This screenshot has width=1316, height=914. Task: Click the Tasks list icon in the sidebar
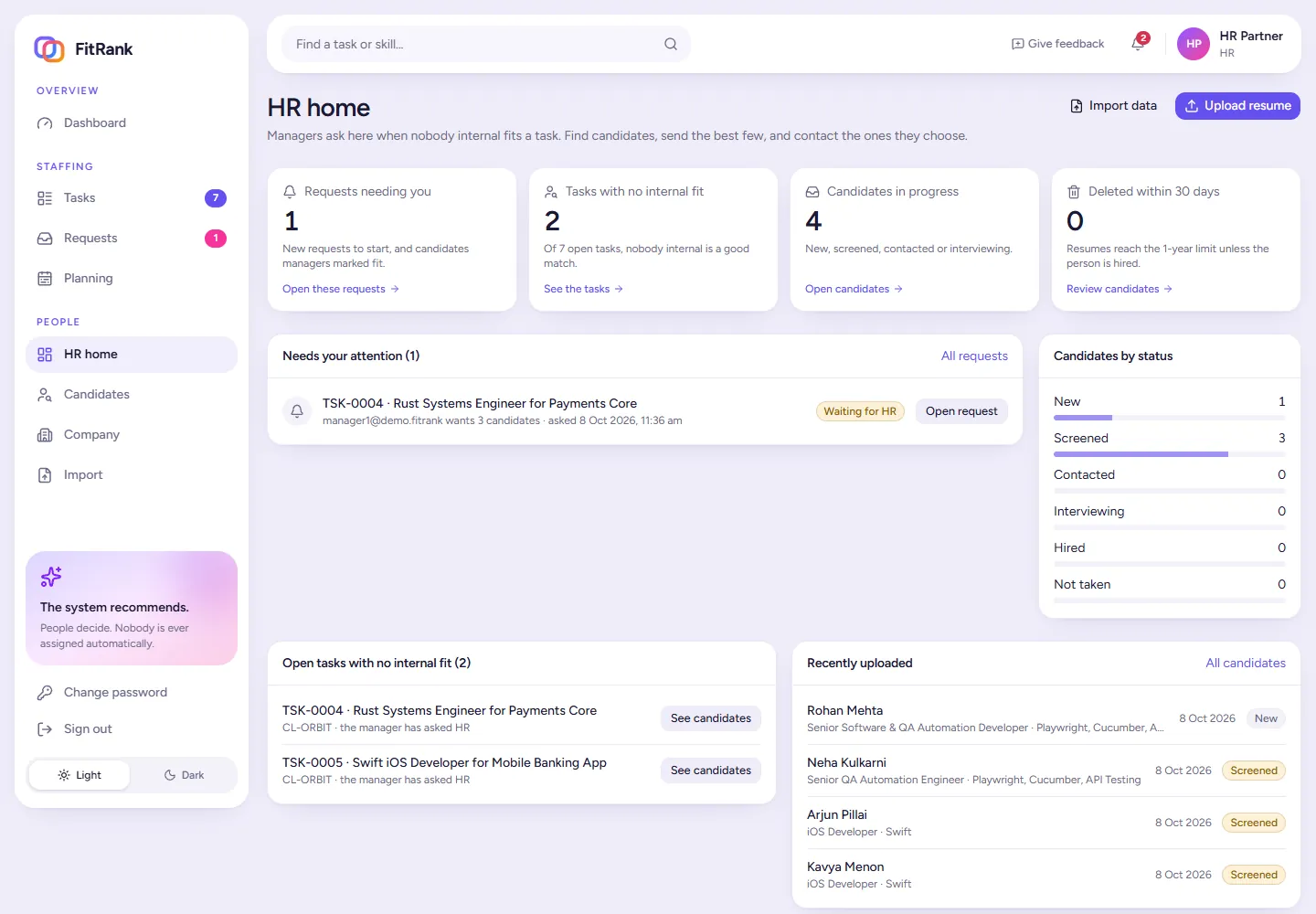45,198
